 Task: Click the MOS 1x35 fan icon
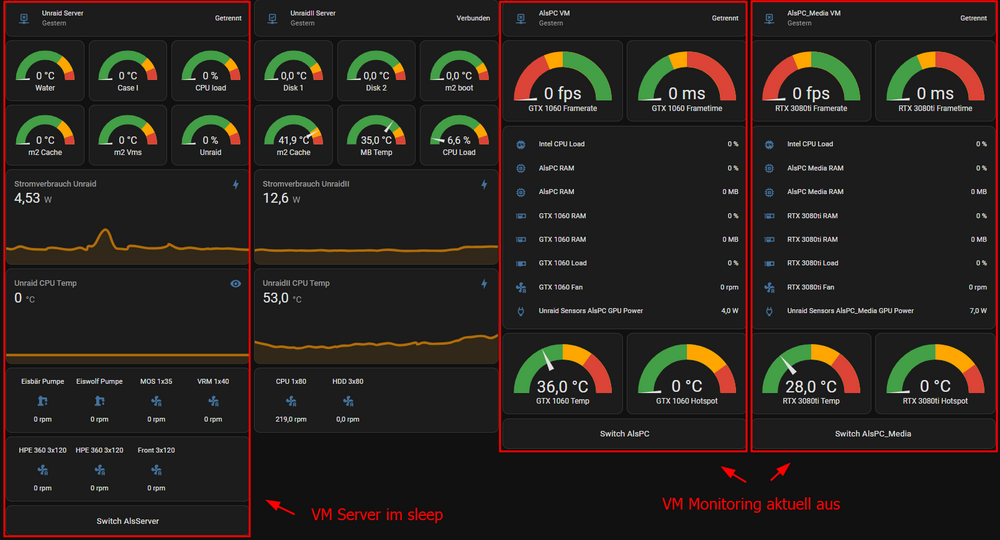click(x=156, y=401)
